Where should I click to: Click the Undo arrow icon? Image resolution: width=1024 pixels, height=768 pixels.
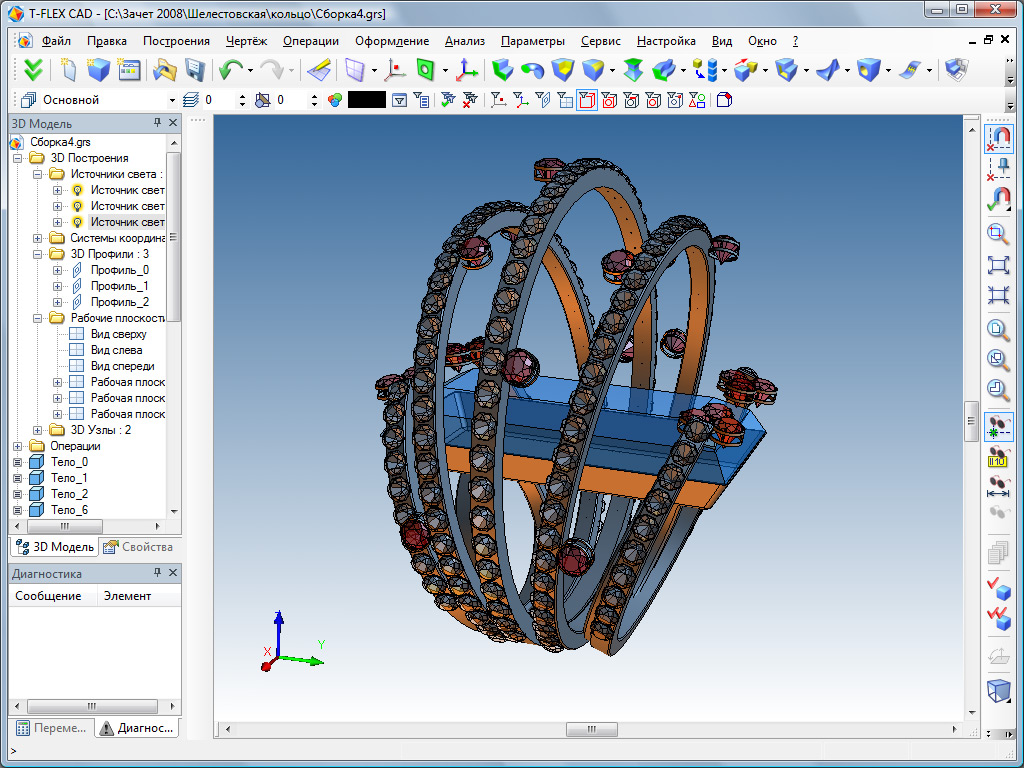tap(231, 70)
